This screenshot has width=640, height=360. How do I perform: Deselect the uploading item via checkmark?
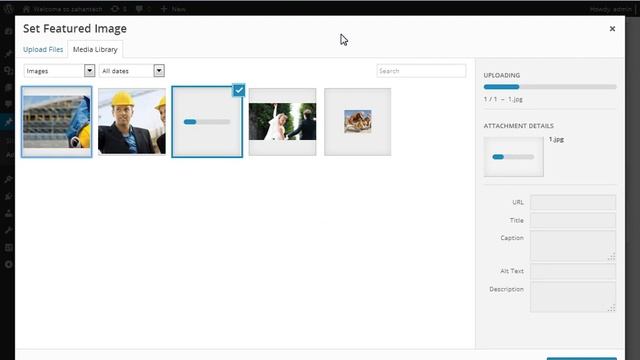pyautogui.click(x=239, y=90)
